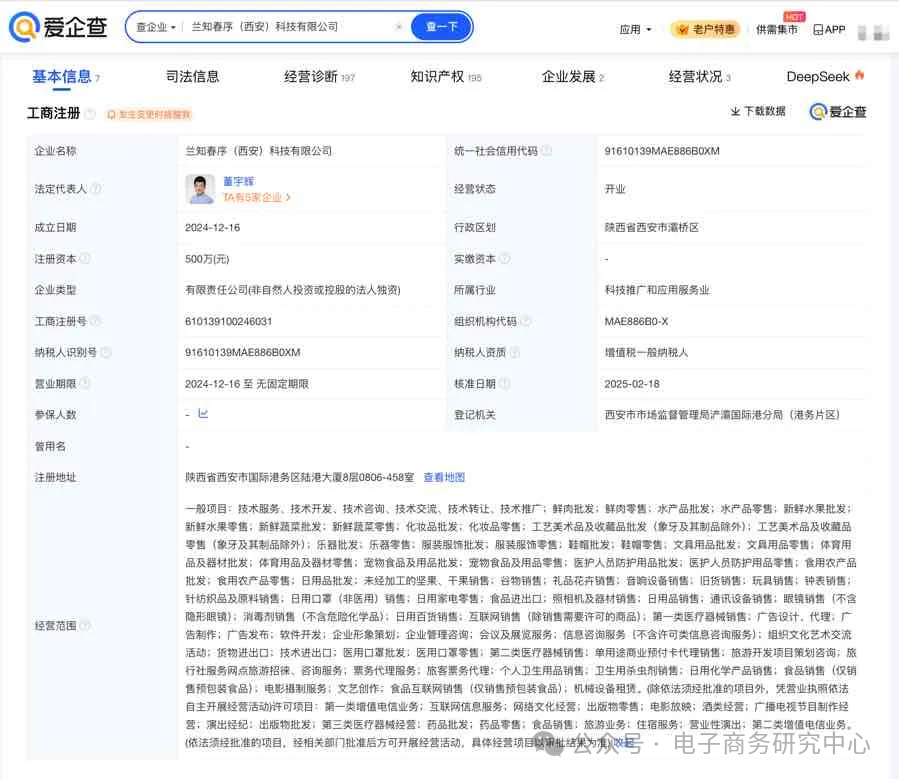Click establishment date 2024-12-16
Image resolution: width=899 pixels, height=779 pixels.
[x=212, y=228]
